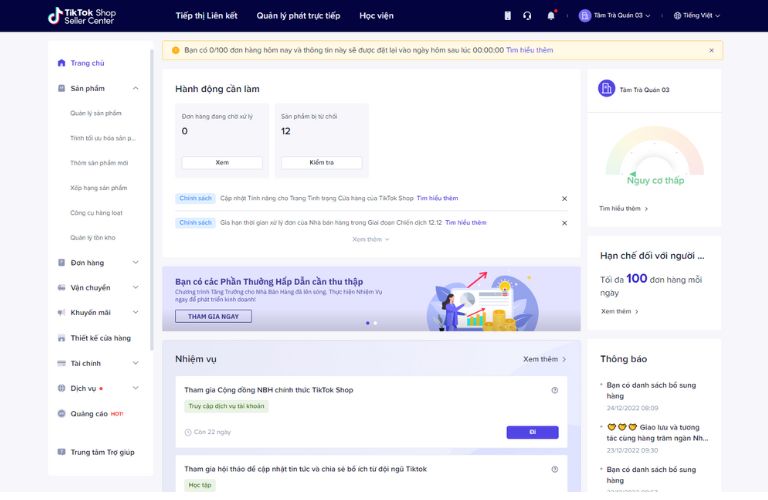
Task: Click the headset support icon
Action: pyautogui.click(x=527, y=16)
